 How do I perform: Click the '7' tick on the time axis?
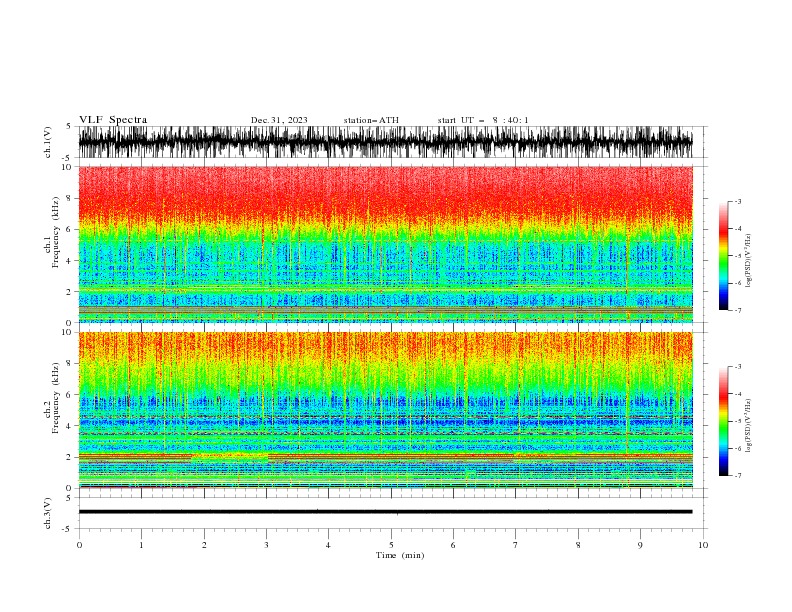pyautogui.click(x=515, y=545)
